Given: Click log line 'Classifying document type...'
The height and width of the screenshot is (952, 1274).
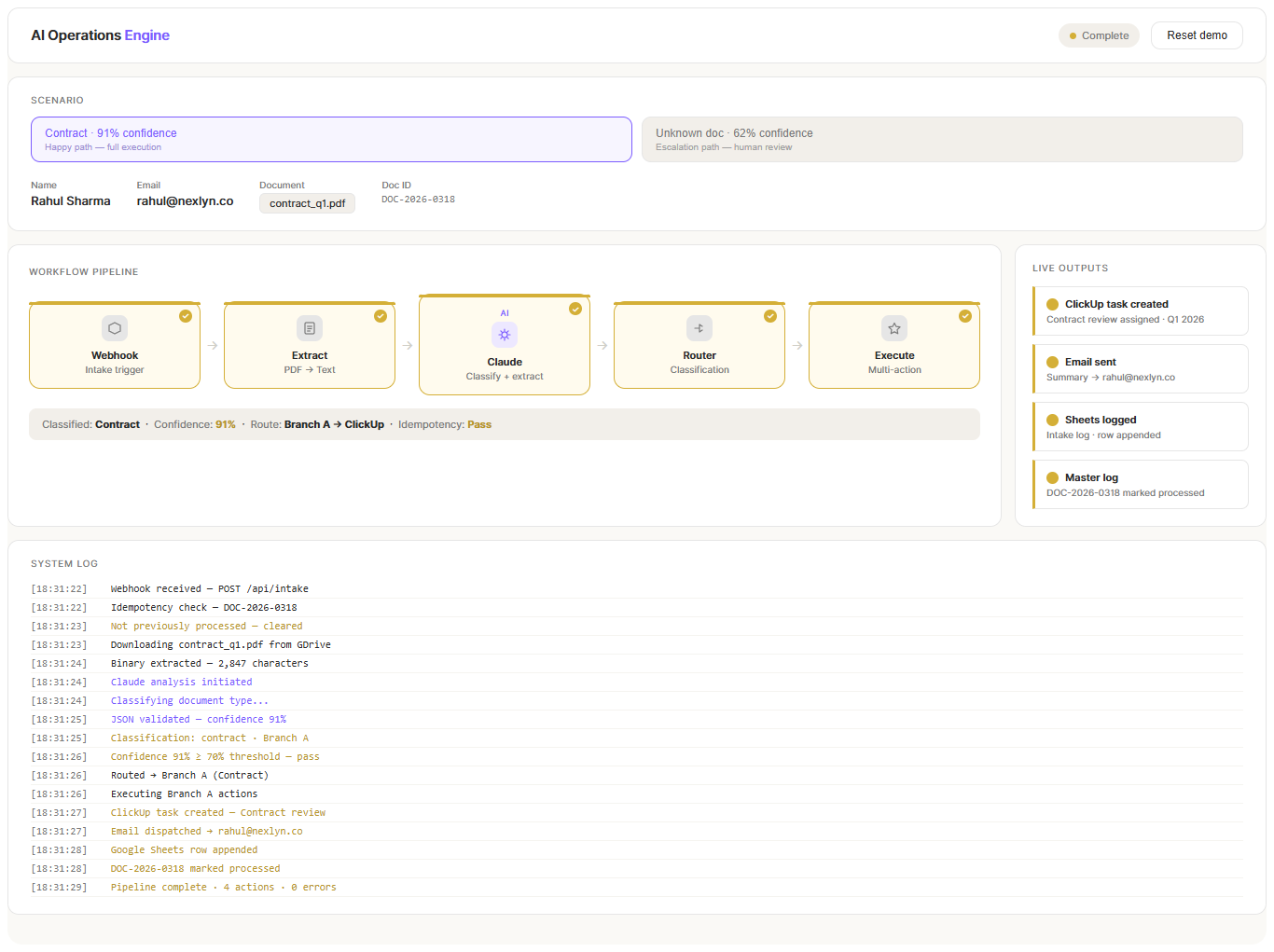Looking at the screenshot, I should 189,701.
